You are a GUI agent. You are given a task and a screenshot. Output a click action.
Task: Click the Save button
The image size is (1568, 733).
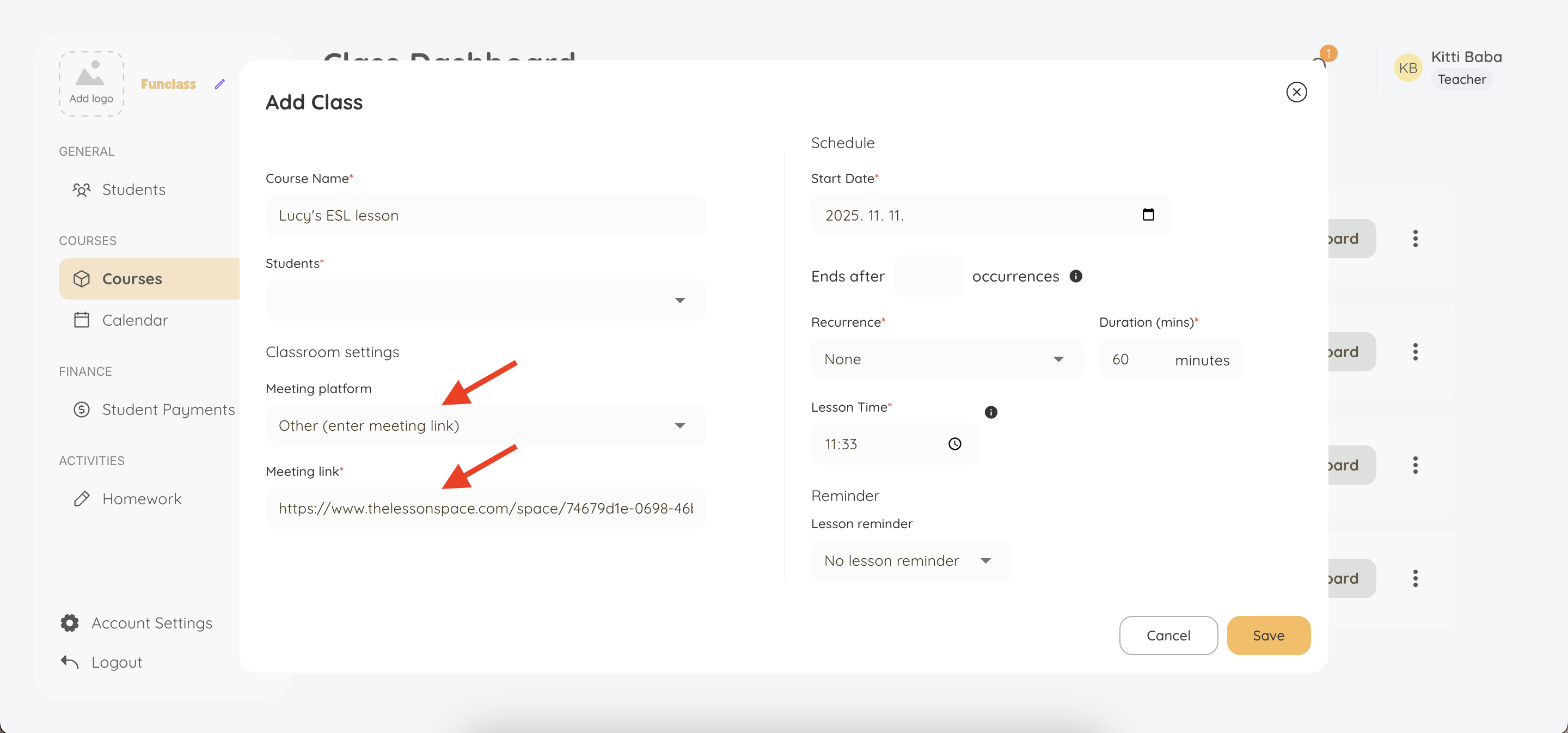[1268, 636]
